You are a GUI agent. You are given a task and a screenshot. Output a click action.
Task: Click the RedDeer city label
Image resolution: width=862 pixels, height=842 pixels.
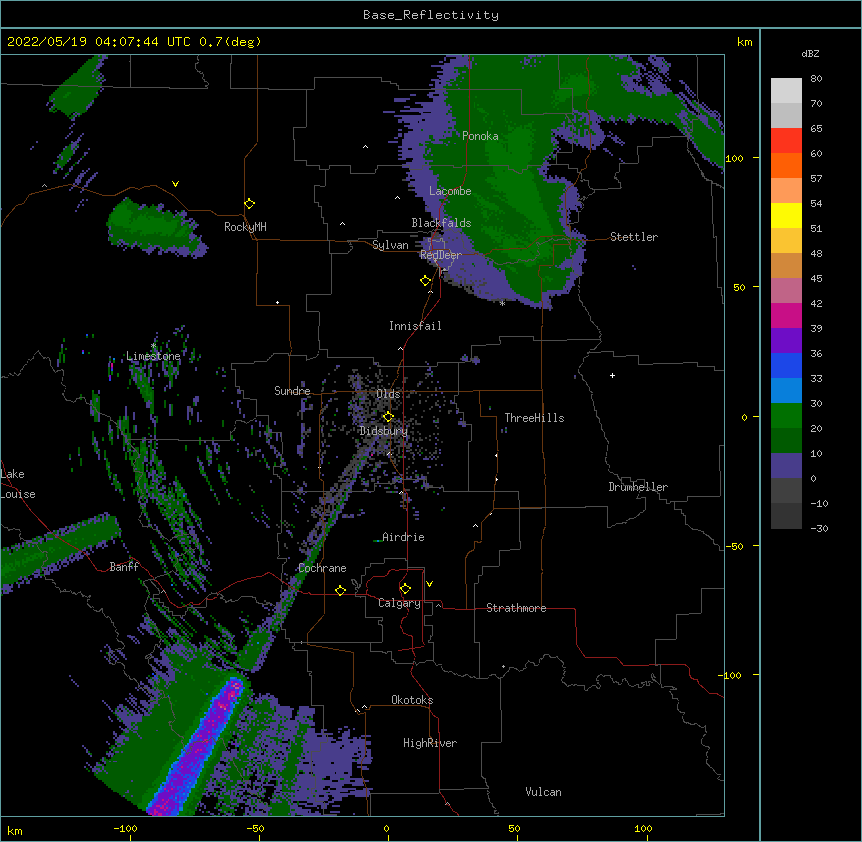coord(441,255)
